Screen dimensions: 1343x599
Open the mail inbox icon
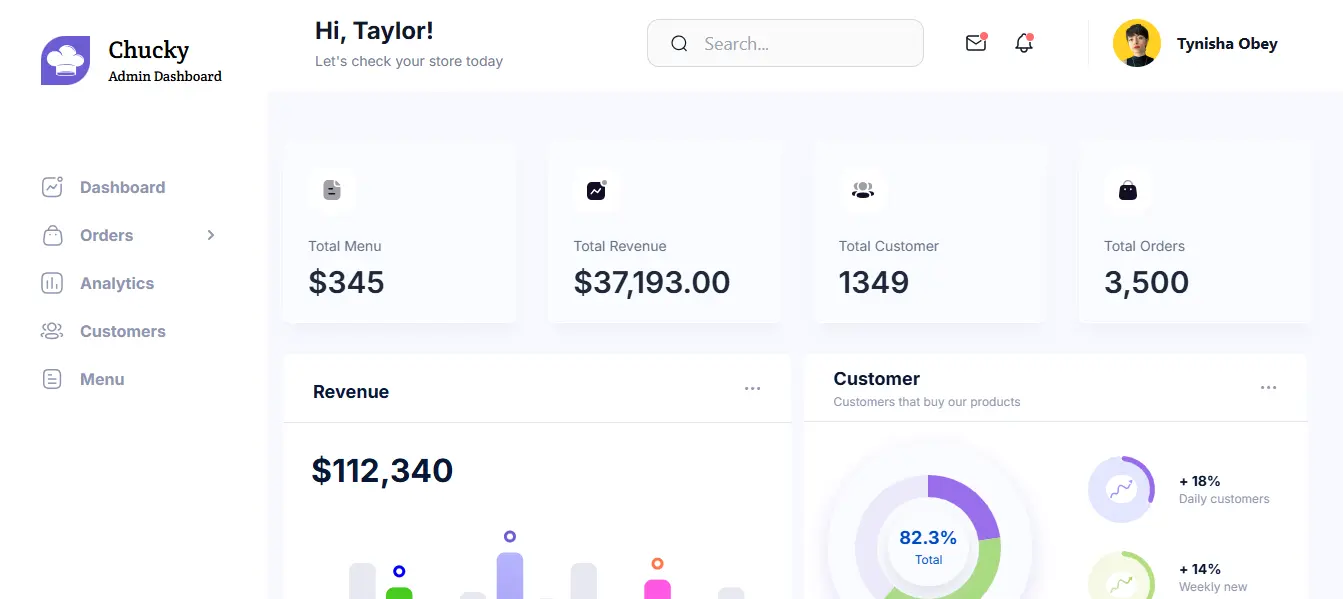click(976, 43)
